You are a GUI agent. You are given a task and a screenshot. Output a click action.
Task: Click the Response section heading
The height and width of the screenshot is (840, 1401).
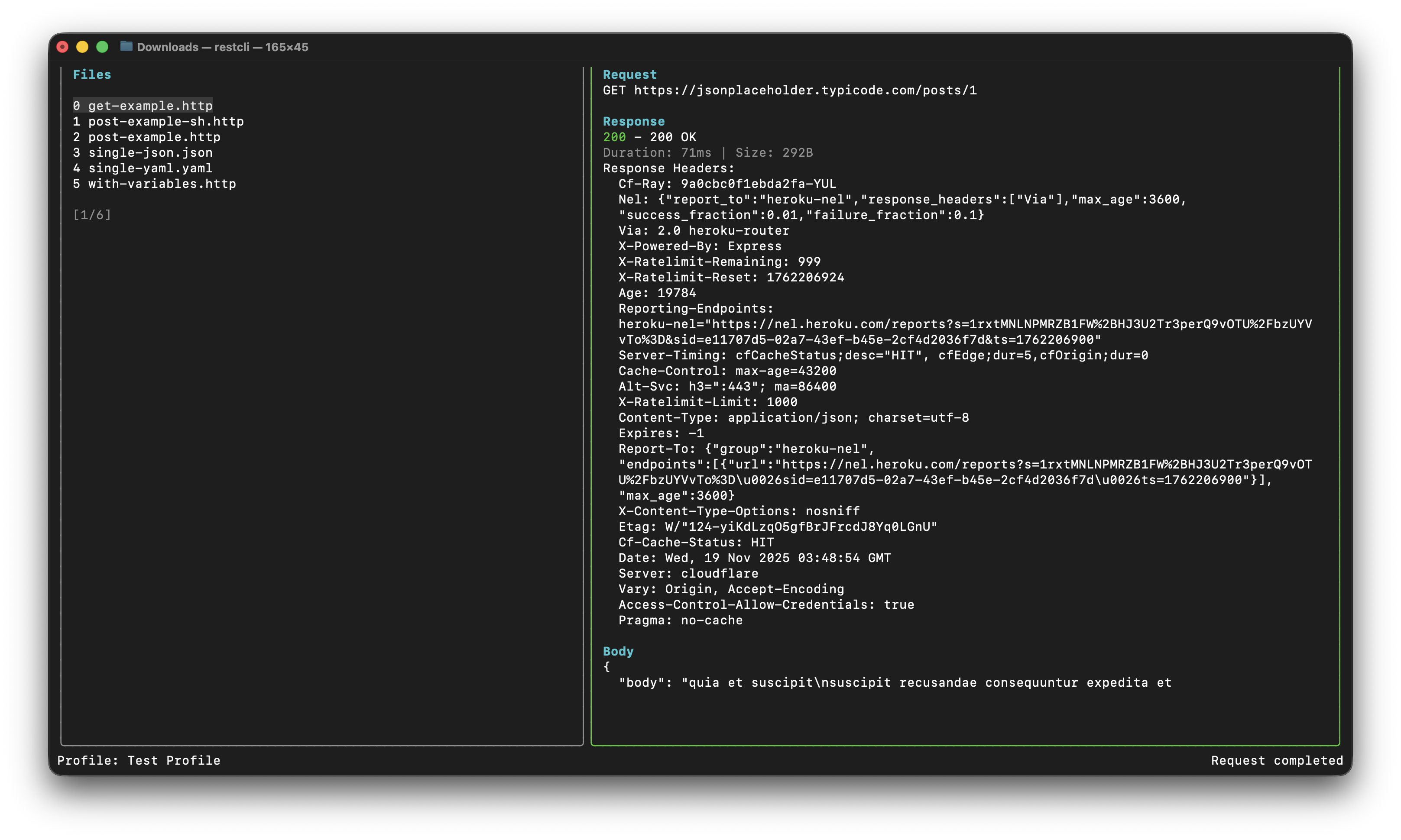(x=633, y=122)
